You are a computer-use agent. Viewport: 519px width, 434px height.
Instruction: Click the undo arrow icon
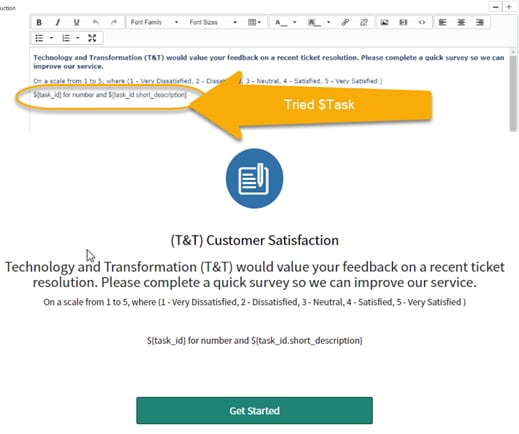(x=95, y=22)
